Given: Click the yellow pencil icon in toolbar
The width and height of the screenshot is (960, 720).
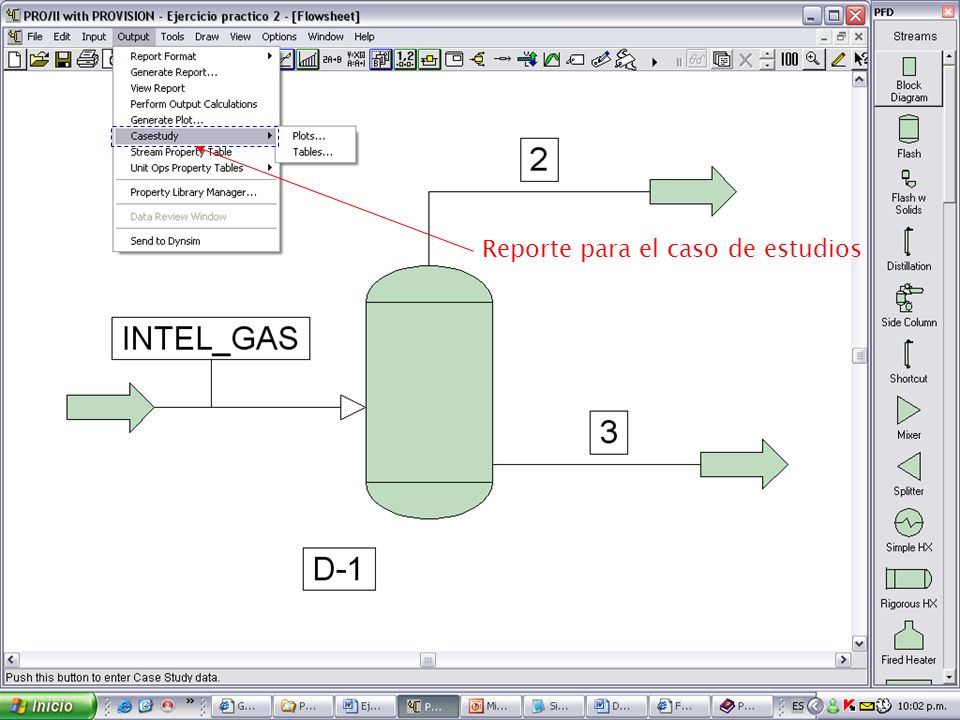Looking at the screenshot, I should point(838,59).
